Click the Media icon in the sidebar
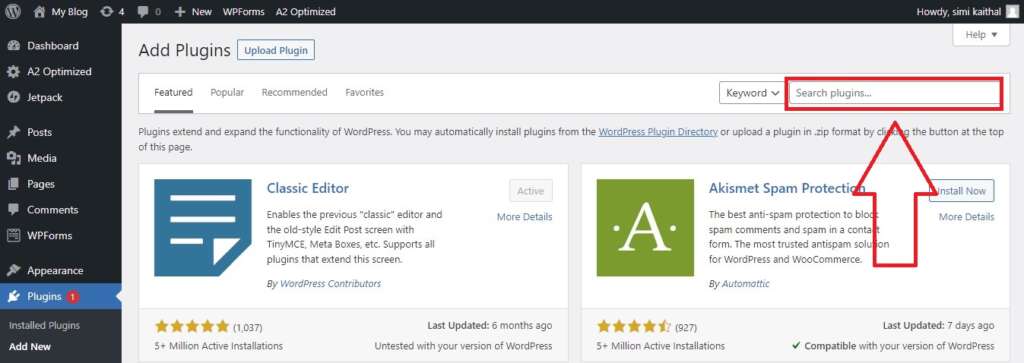The height and width of the screenshot is (363, 1024). 13,158
